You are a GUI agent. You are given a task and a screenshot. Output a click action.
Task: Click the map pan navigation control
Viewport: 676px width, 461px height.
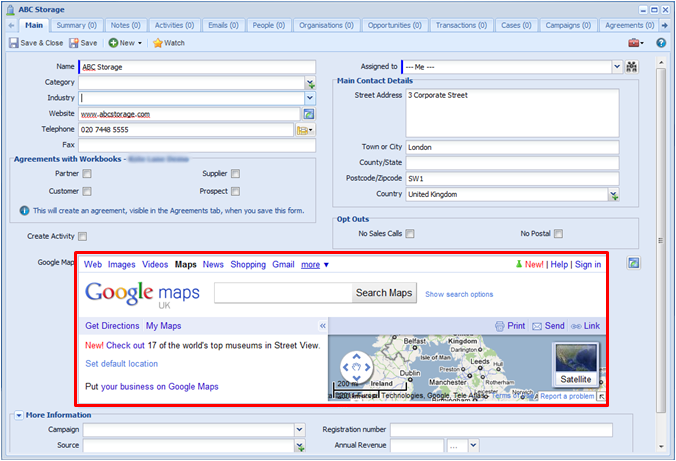click(x=356, y=367)
